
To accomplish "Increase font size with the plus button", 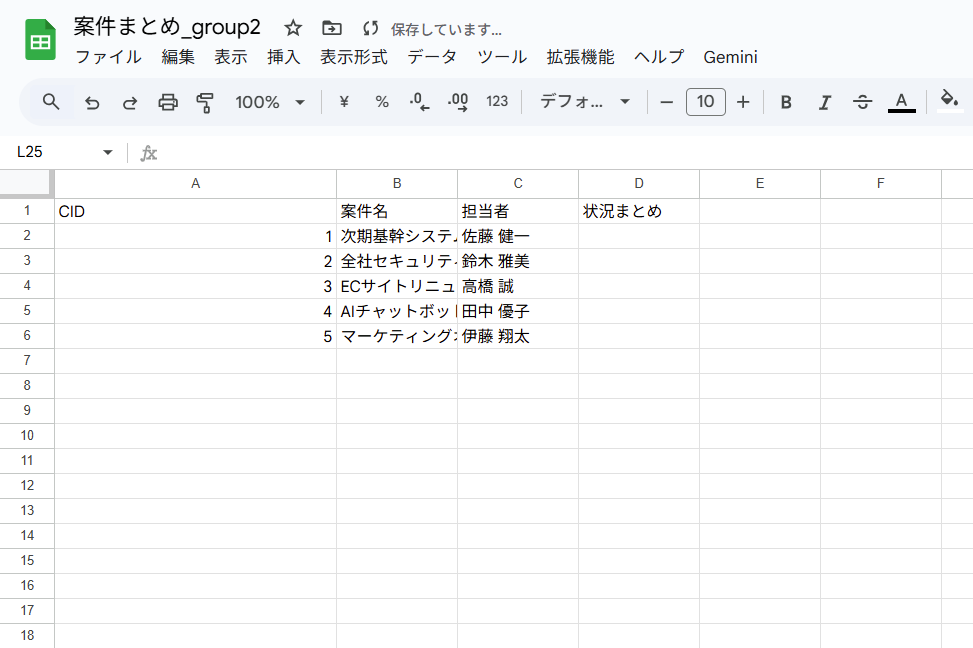I will (x=743, y=102).
